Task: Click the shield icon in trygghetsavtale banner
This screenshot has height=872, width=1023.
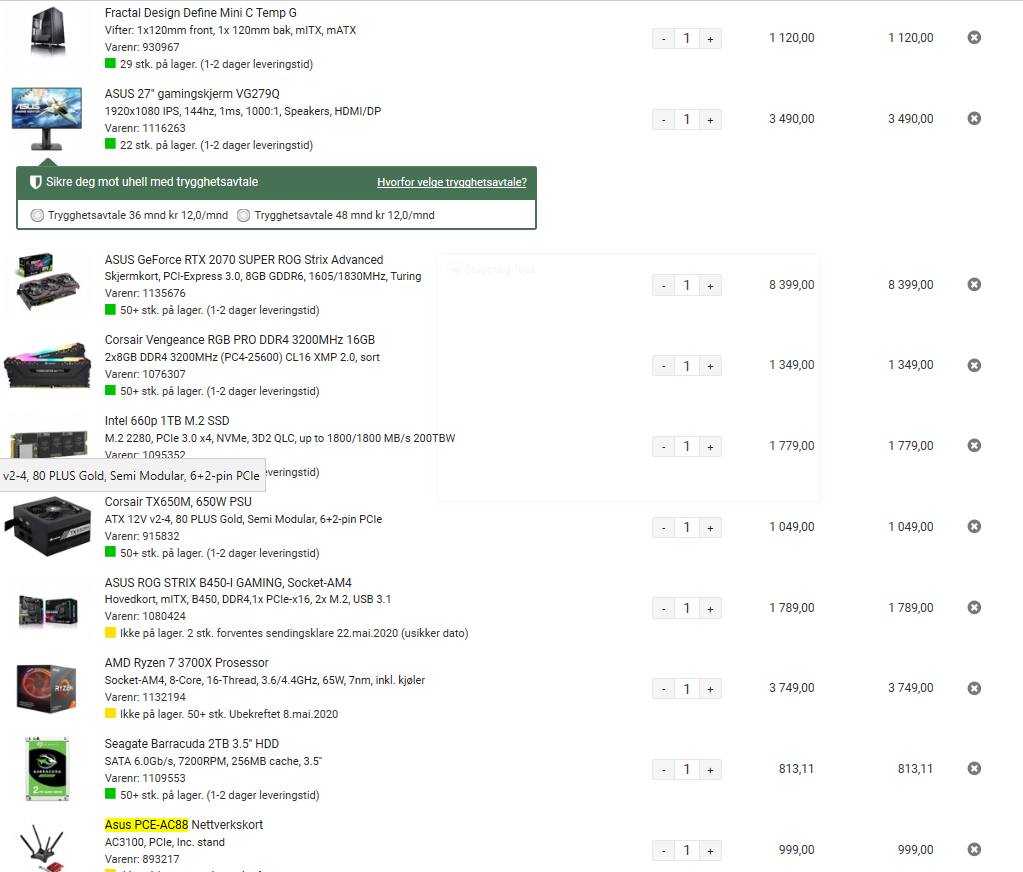Action: pos(36,182)
